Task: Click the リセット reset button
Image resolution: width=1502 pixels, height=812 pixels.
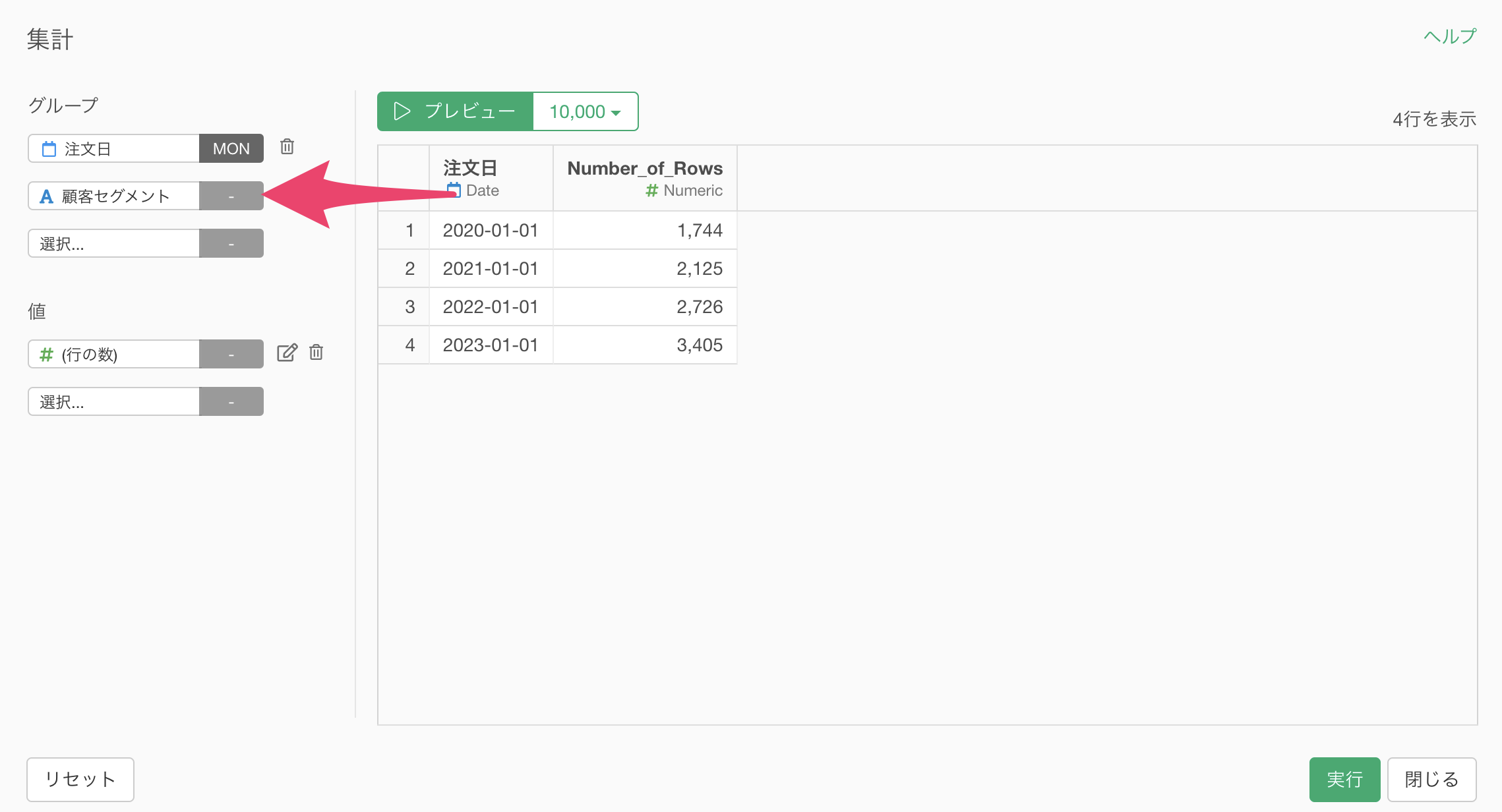Action: 80,779
